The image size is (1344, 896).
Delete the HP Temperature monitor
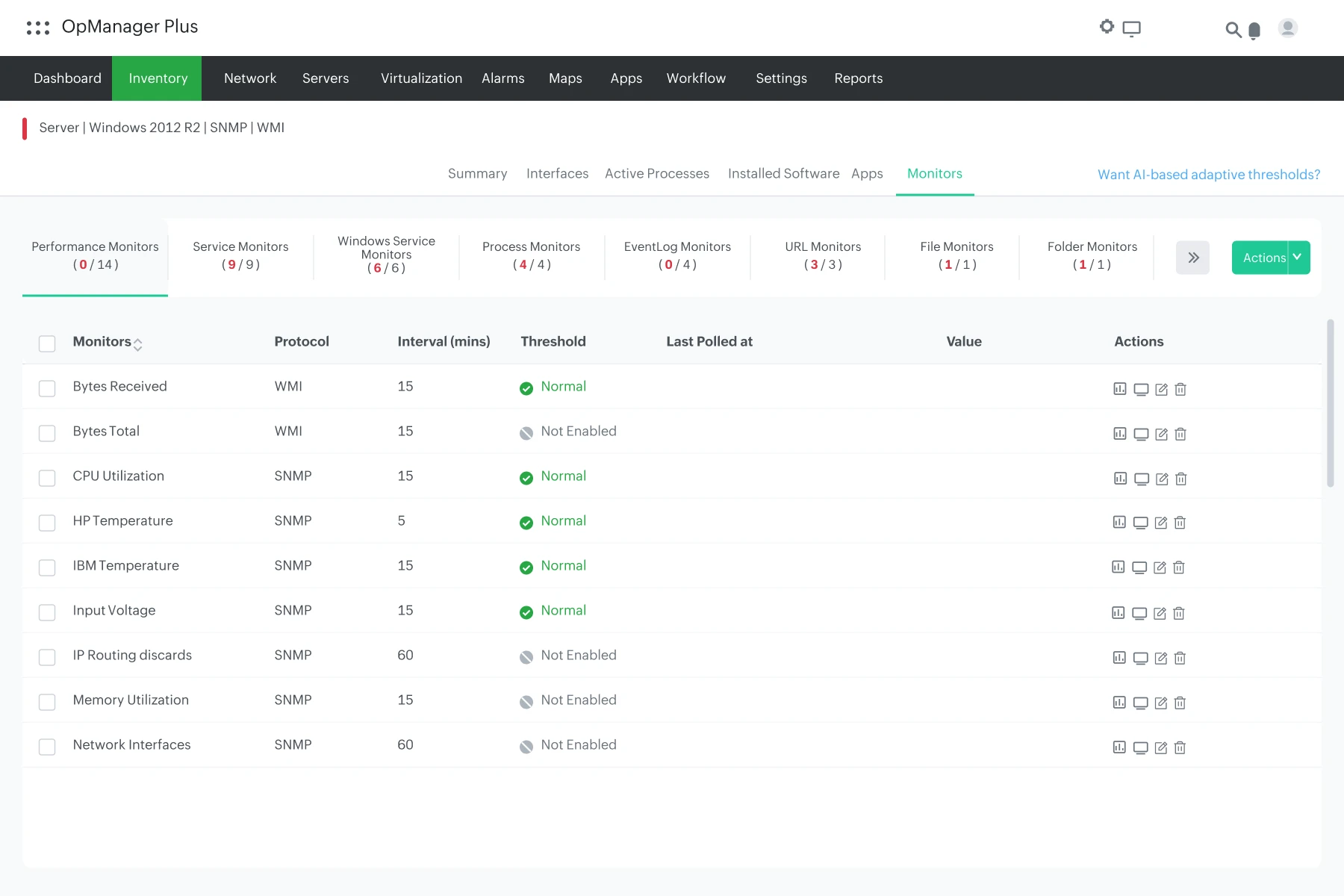pos(1180,523)
